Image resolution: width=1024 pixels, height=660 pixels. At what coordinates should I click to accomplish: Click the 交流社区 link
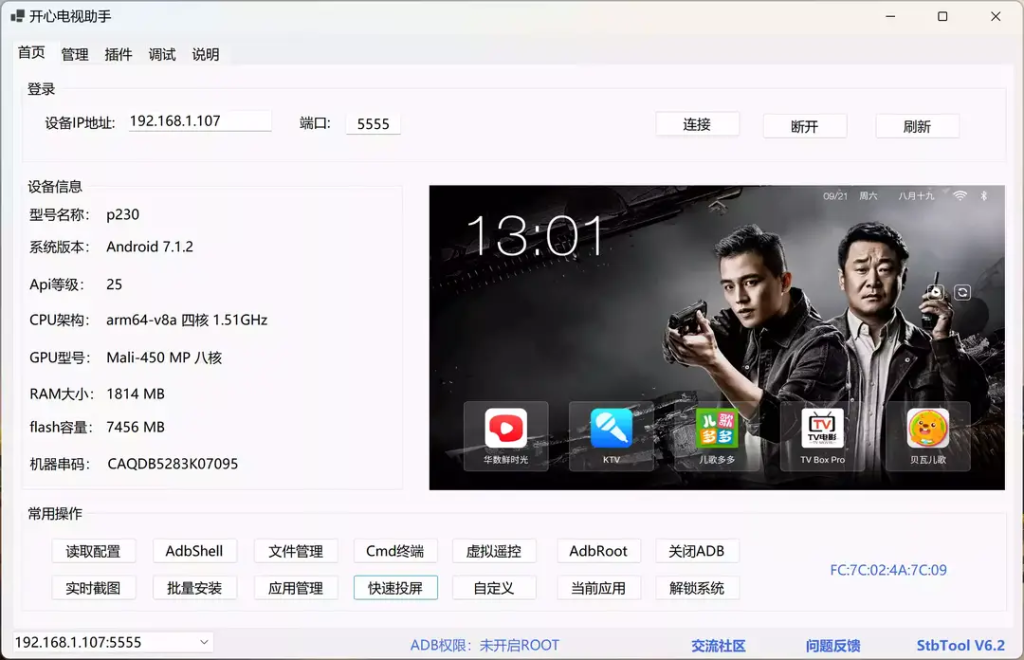[718, 646]
